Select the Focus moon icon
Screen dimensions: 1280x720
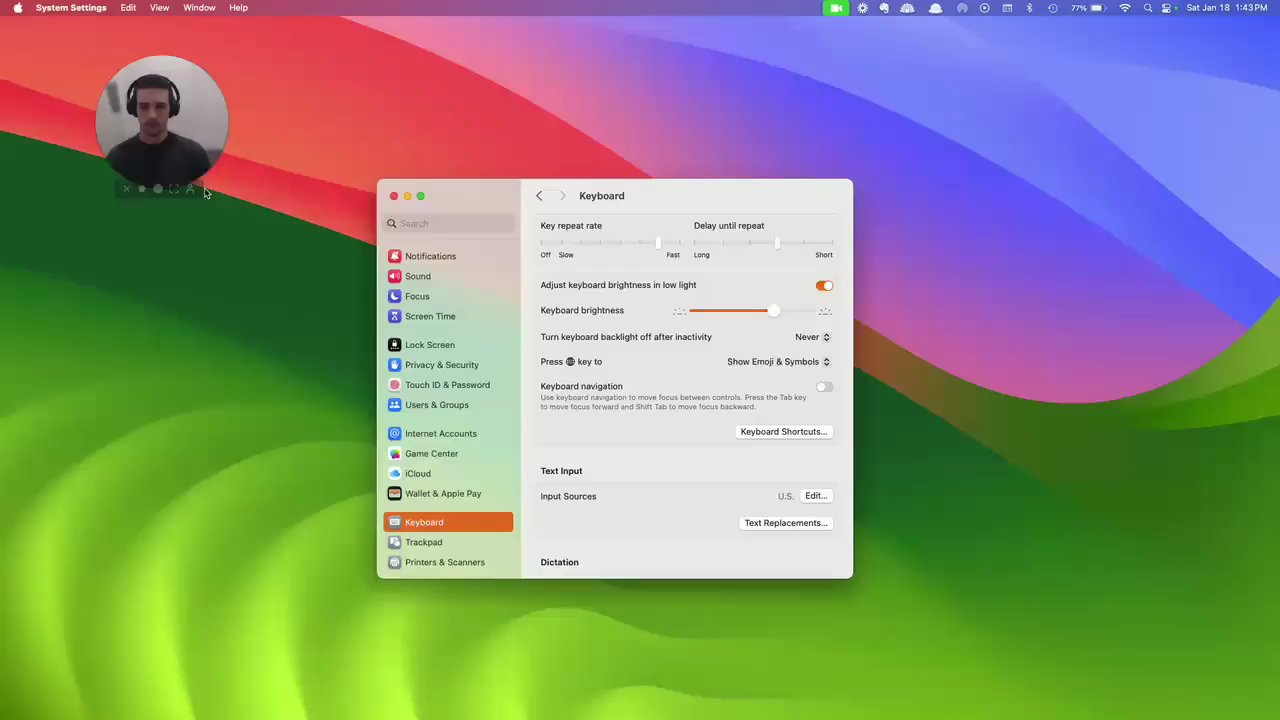pos(395,296)
